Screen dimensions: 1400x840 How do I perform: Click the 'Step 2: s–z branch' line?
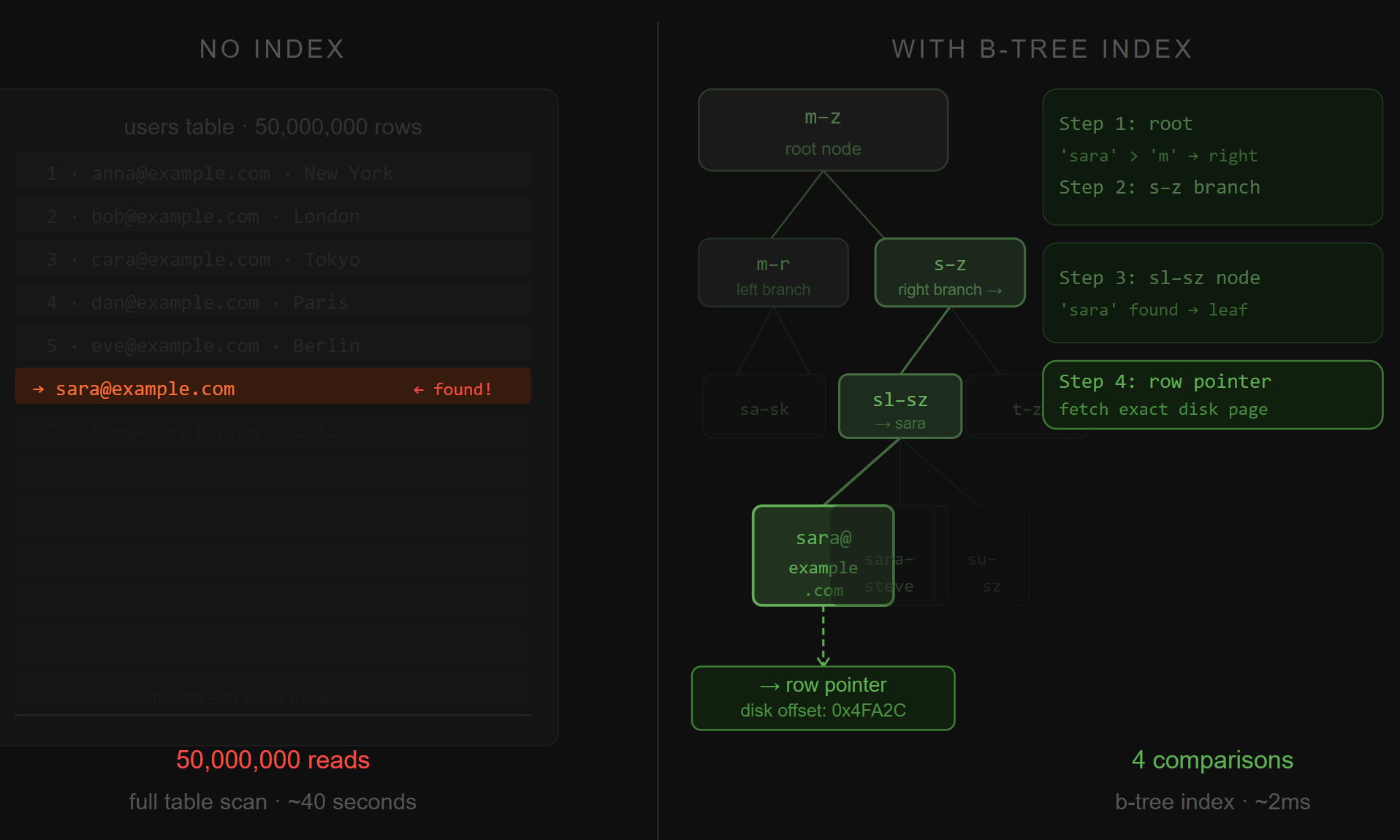tap(1160, 187)
